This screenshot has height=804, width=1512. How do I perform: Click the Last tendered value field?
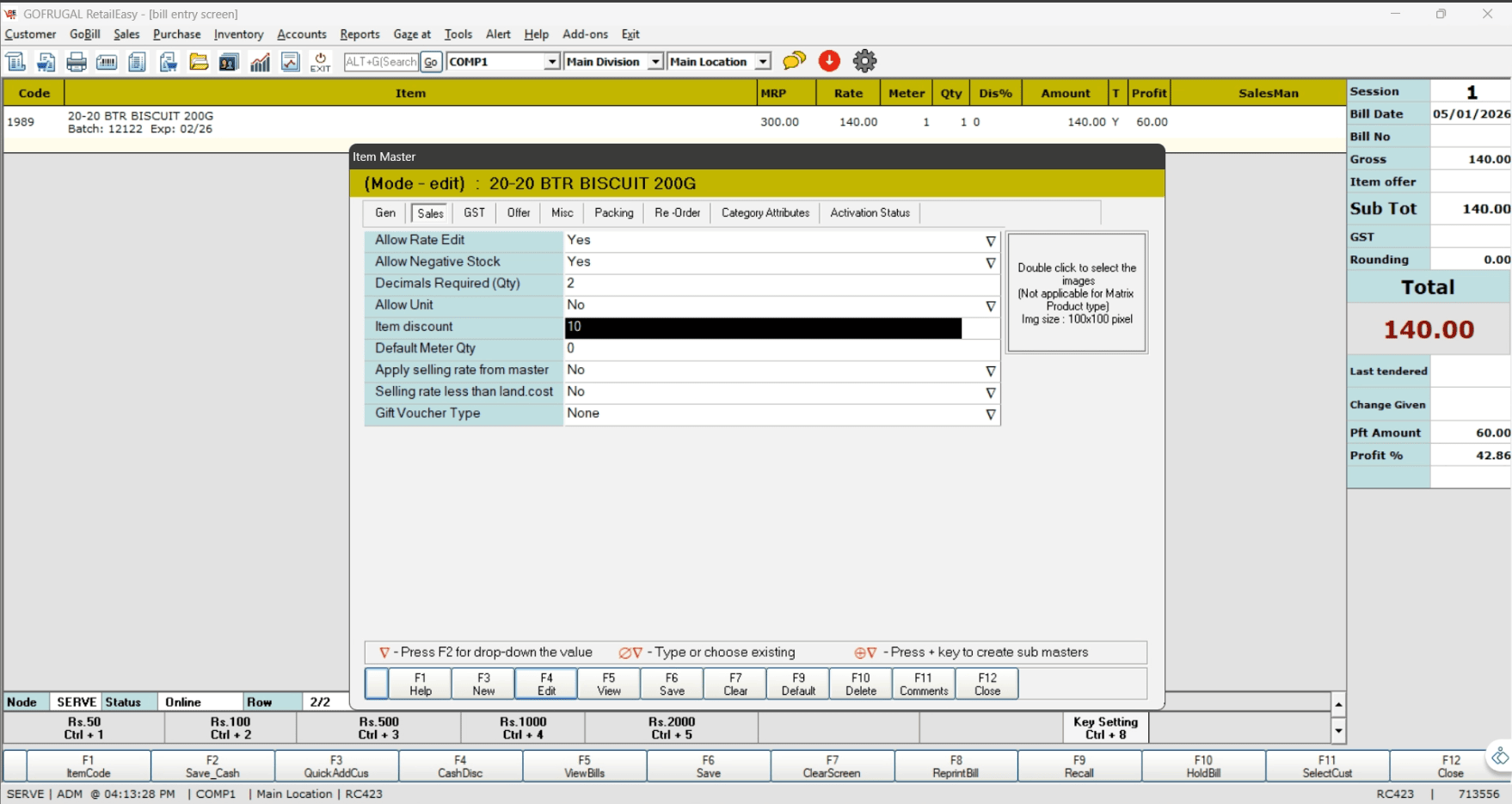tap(1470, 371)
